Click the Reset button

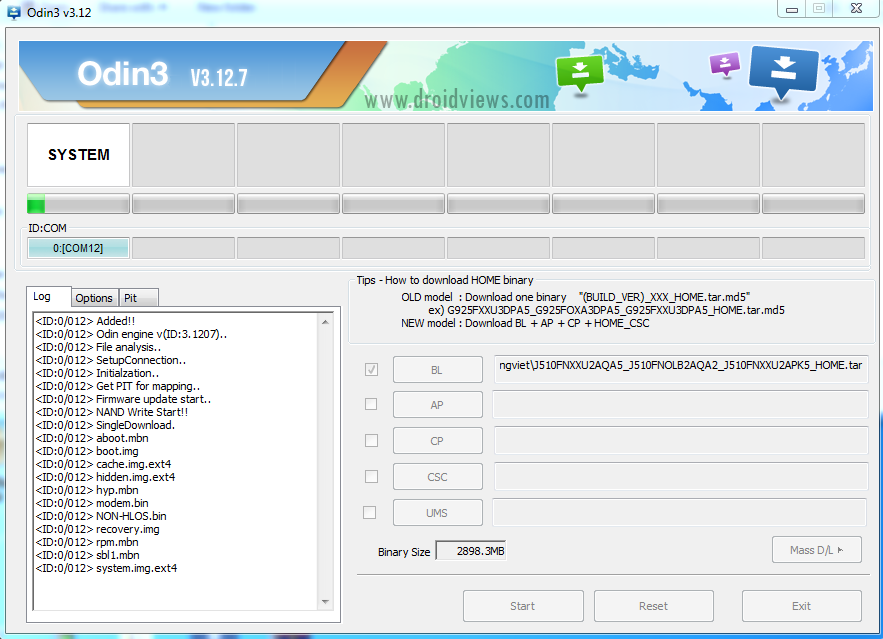(x=654, y=606)
